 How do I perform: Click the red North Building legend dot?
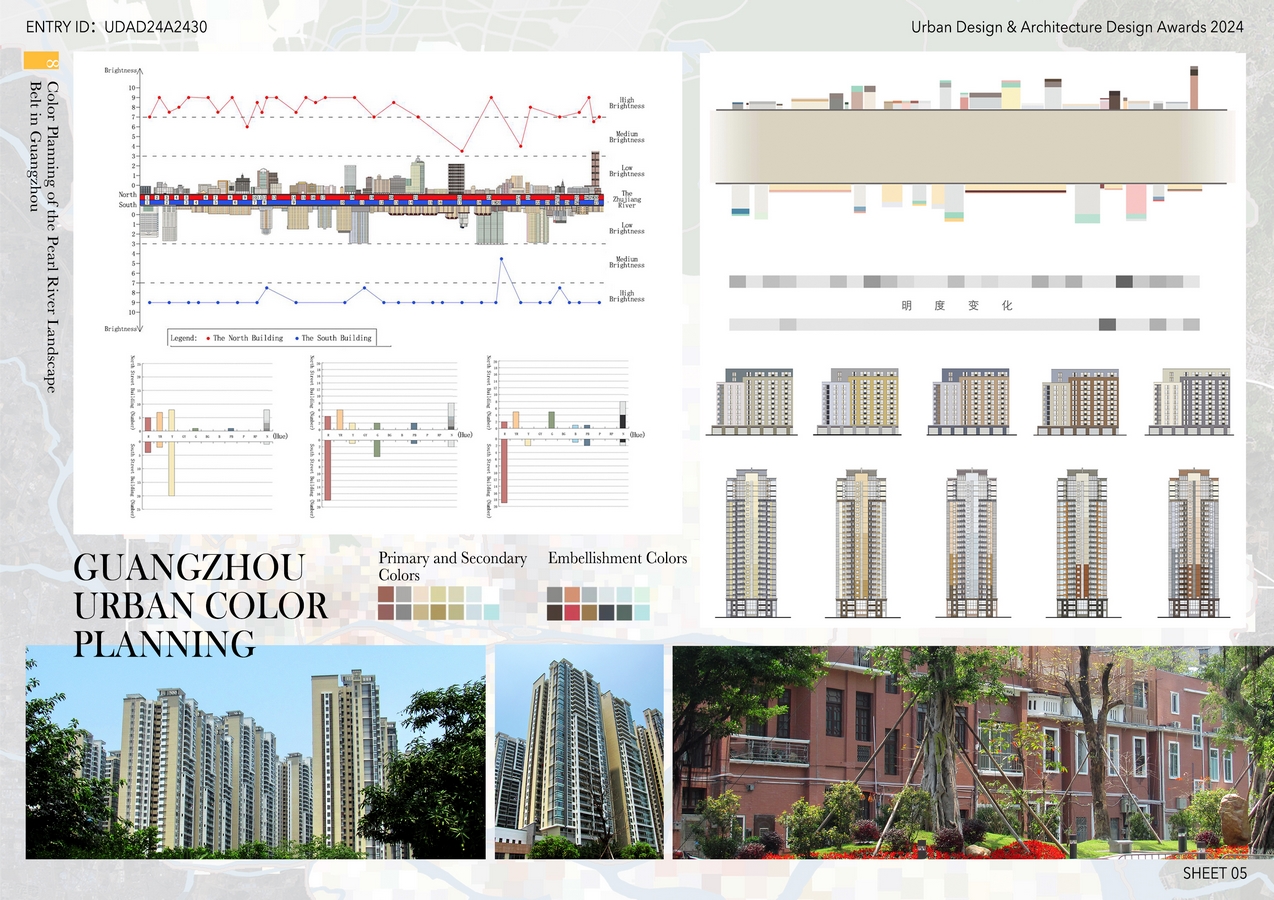click(206, 338)
